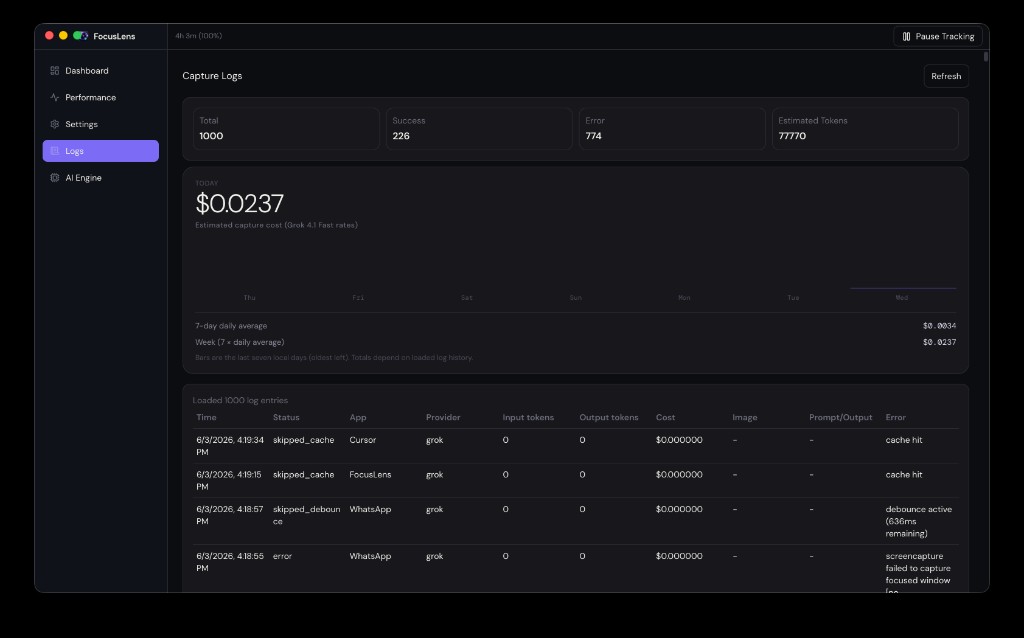Click the Dashboard grid icon in sidebar
The width and height of the screenshot is (1024, 638).
(x=55, y=71)
